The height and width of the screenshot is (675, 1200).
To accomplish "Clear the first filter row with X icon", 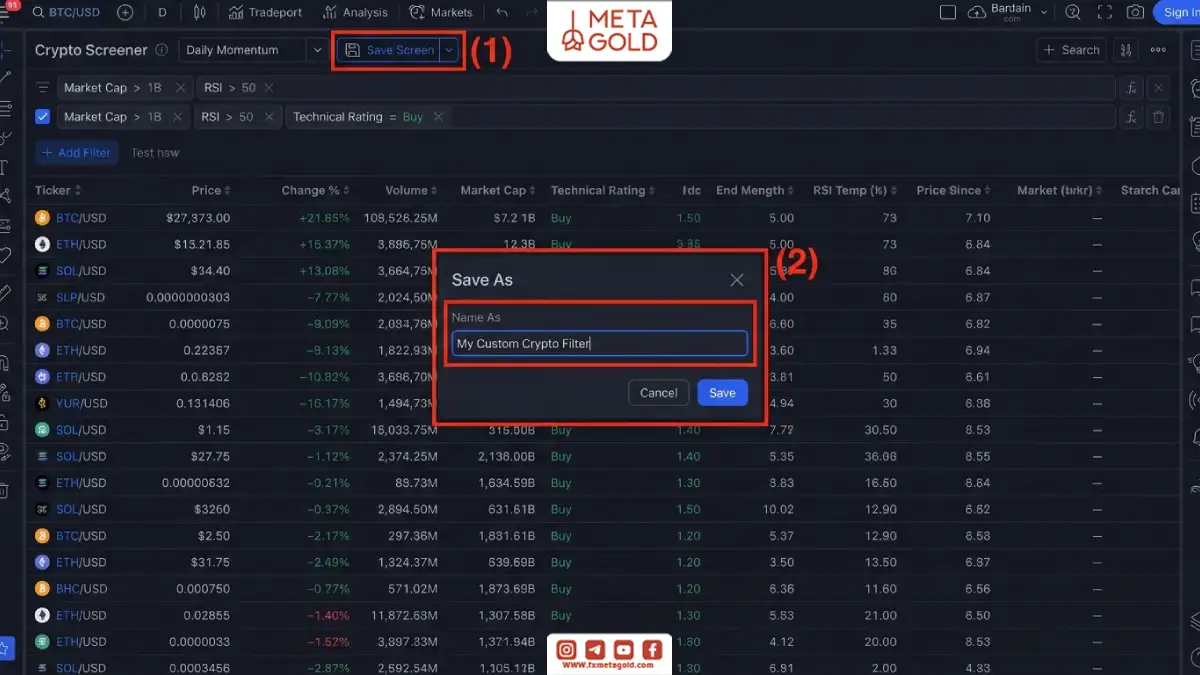I will coord(1158,88).
